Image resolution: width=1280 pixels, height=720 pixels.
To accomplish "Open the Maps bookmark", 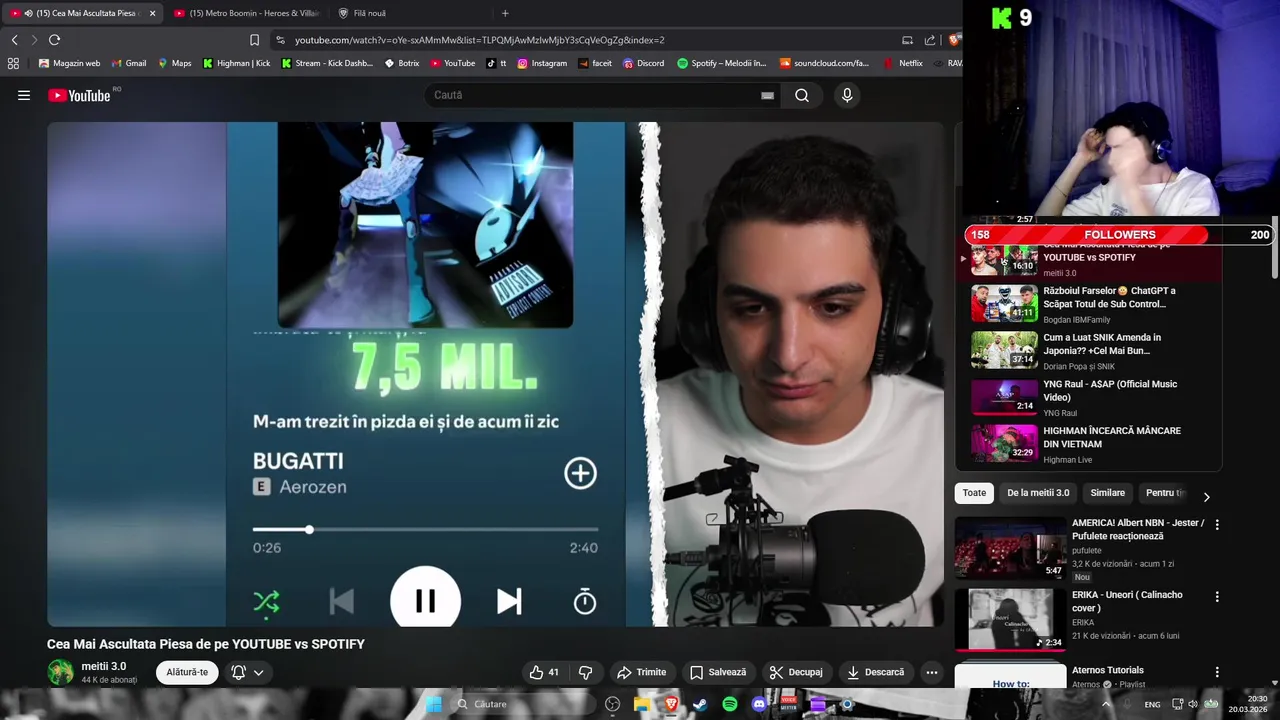I will [x=174, y=63].
